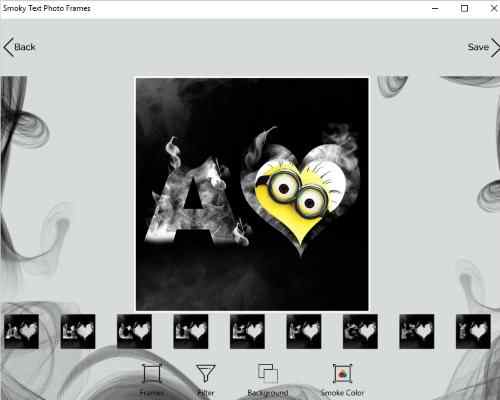The image size is (500, 400).
Task: Select the letter A frame thumbnail
Action: point(22,331)
